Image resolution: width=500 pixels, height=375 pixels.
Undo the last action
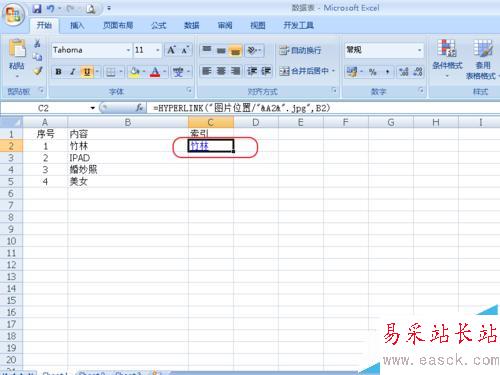click(50, 8)
